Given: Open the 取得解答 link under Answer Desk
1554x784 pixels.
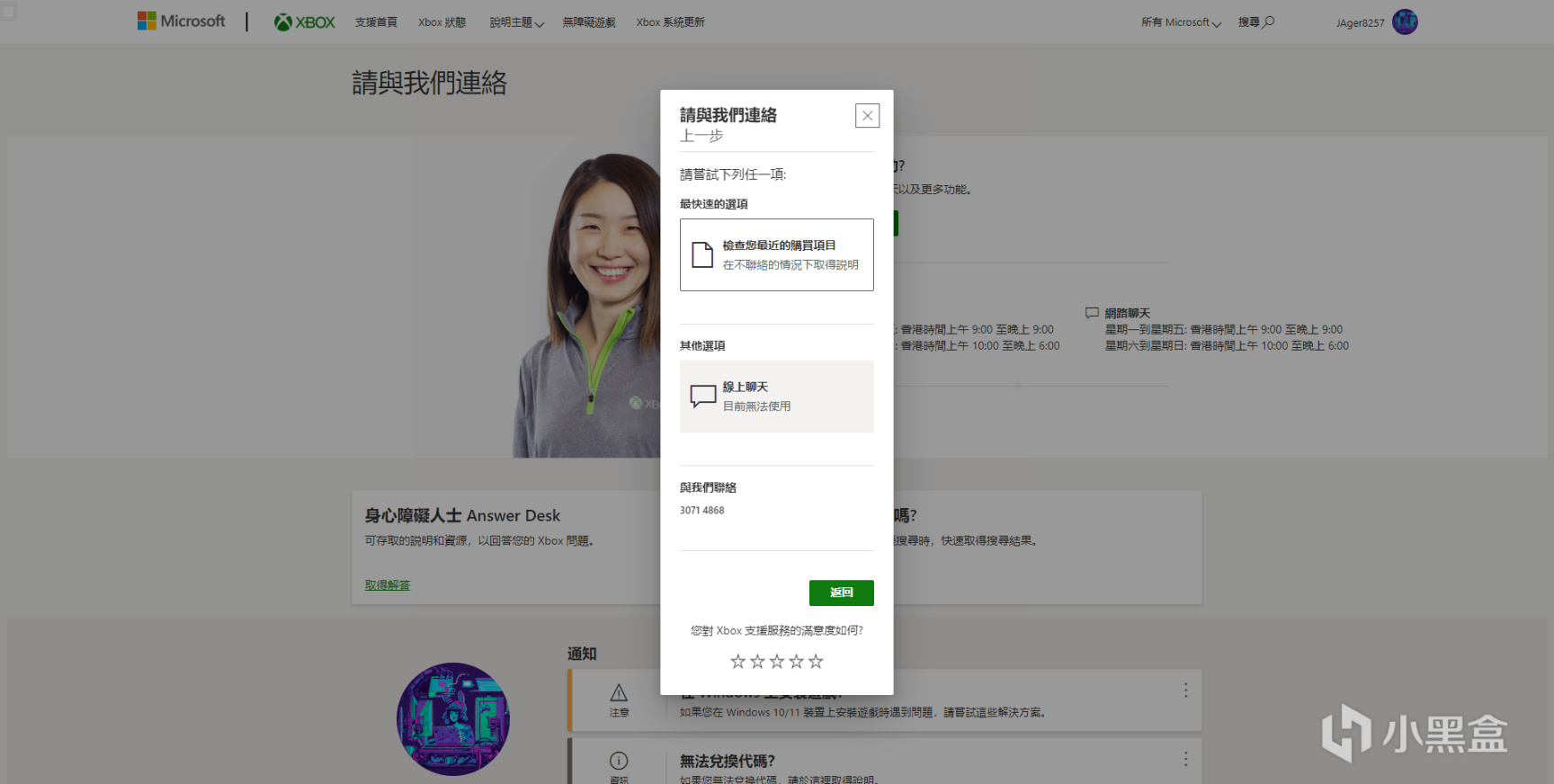Looking at the screenshot, I should [387, 585].
